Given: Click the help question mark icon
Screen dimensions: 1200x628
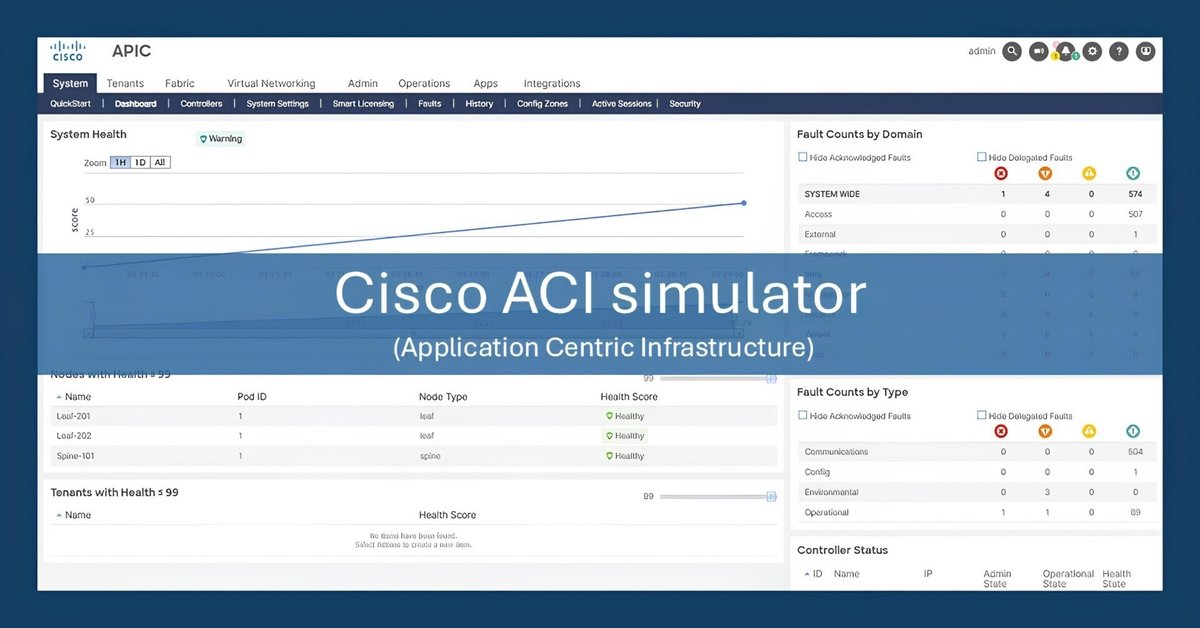Looking at the screenshot, I should pyautogui.click(x=1119, y=51).
